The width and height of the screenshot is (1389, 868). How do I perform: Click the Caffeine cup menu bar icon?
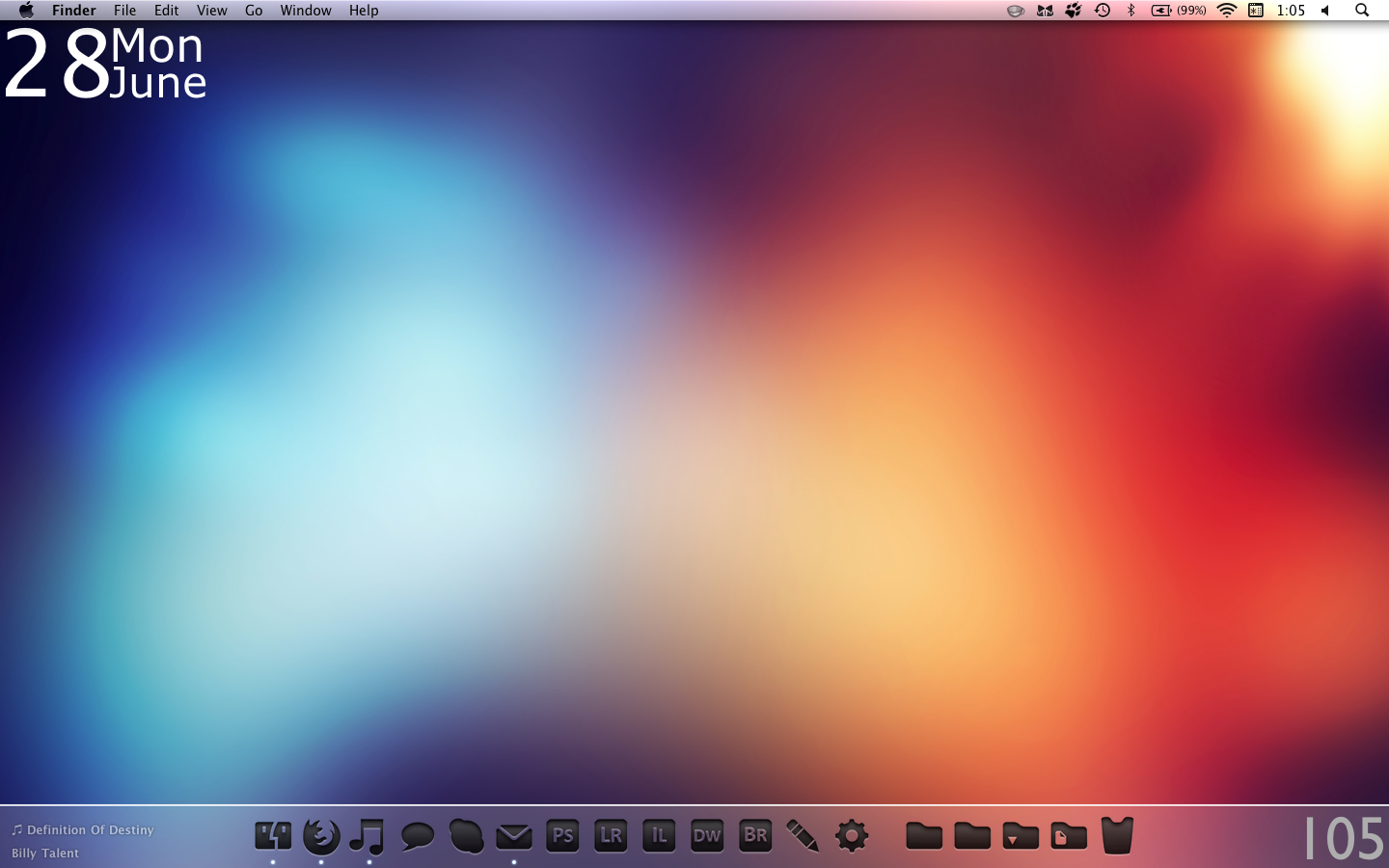point(1015,11)
